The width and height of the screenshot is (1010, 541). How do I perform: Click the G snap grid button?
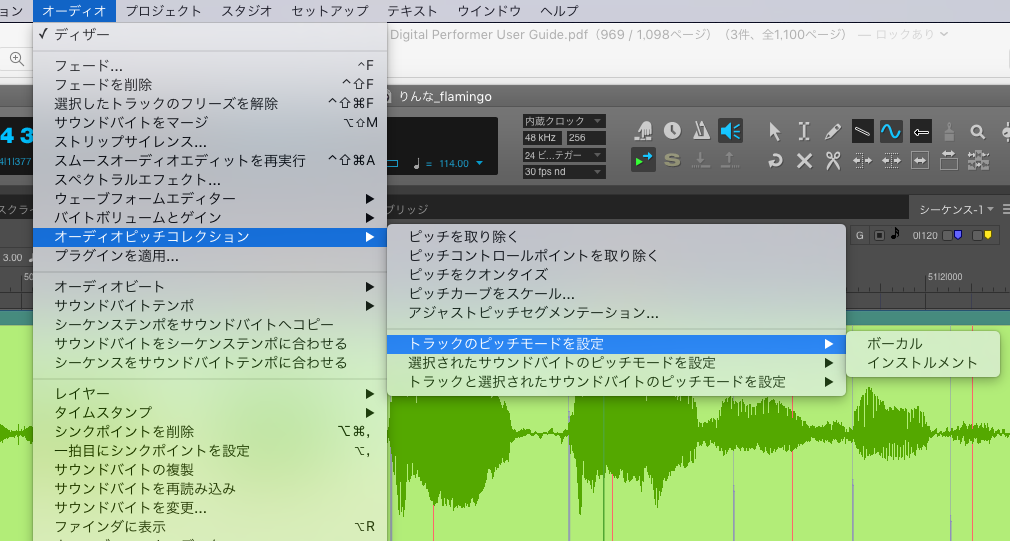coord(859,236)
